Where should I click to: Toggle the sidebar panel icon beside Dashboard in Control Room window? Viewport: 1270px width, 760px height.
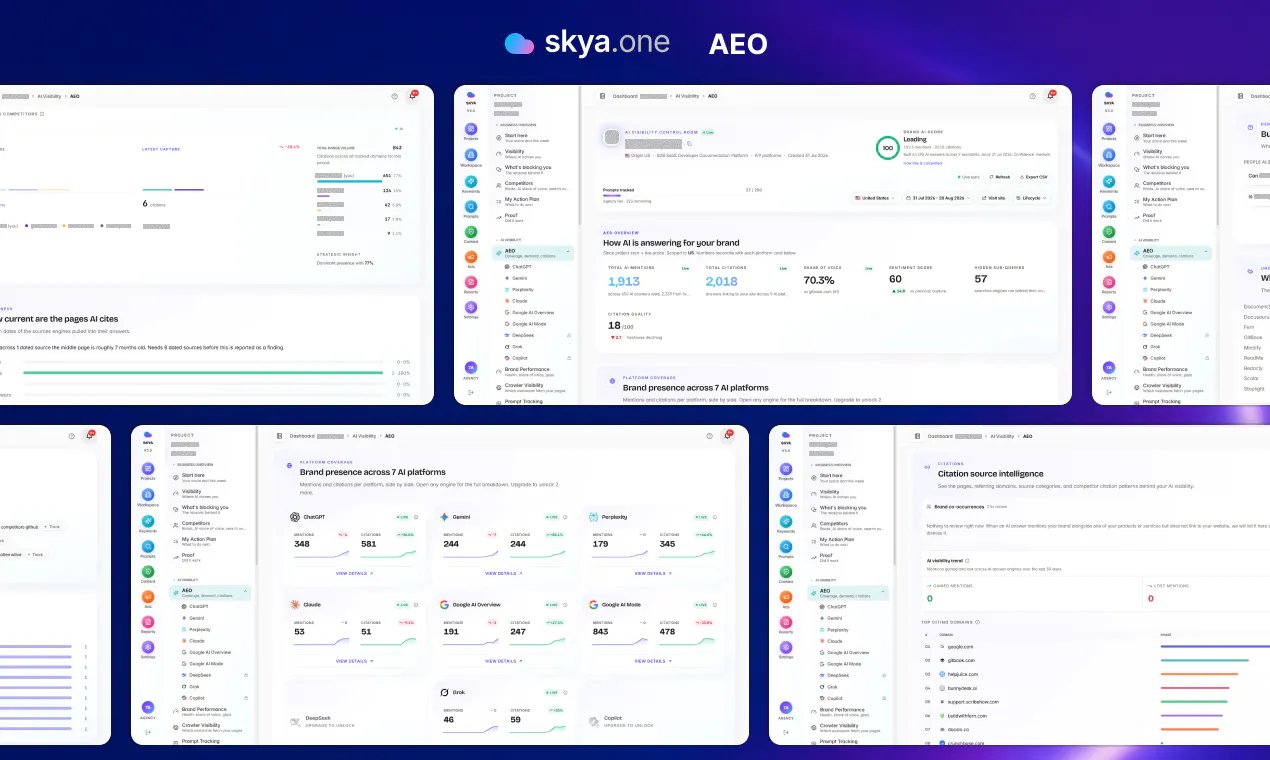[602, 96]
